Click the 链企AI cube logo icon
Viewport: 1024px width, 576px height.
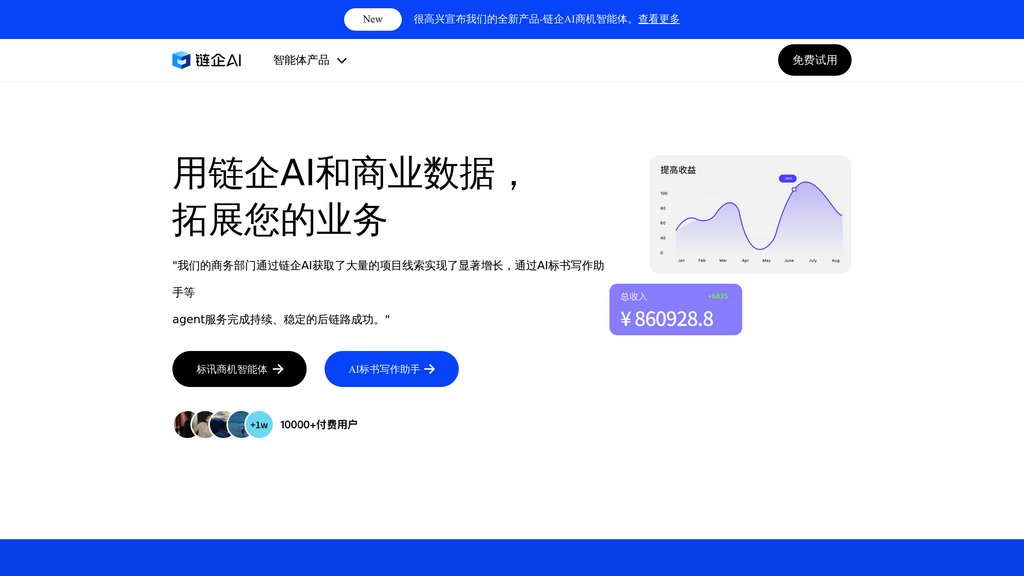[181, 60]
